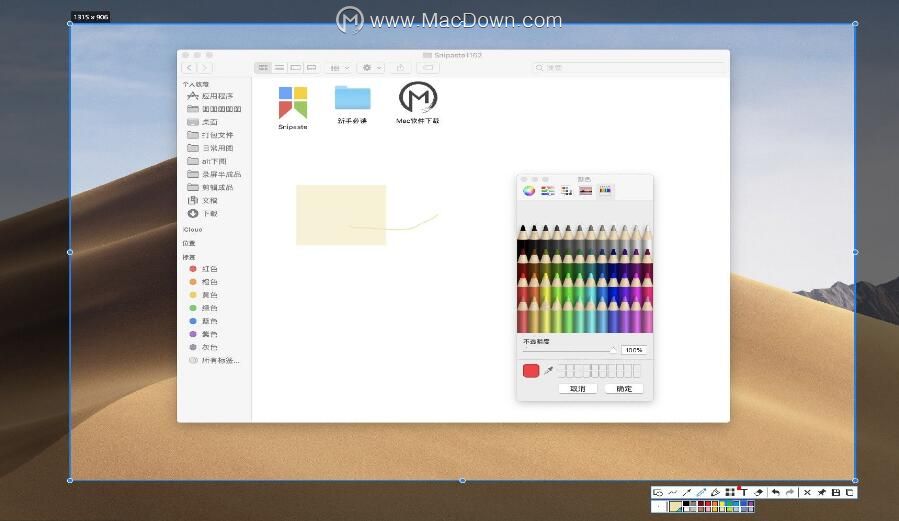Select the marker pen tool in Snipaste toolbar
The width and height of the screenshot is (899, 521).
(716, 492)
